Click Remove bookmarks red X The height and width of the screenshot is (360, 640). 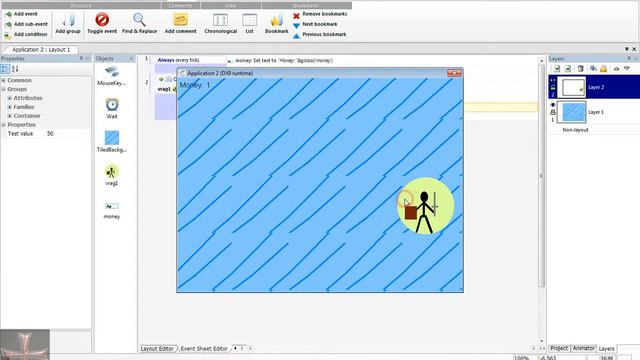296,16
